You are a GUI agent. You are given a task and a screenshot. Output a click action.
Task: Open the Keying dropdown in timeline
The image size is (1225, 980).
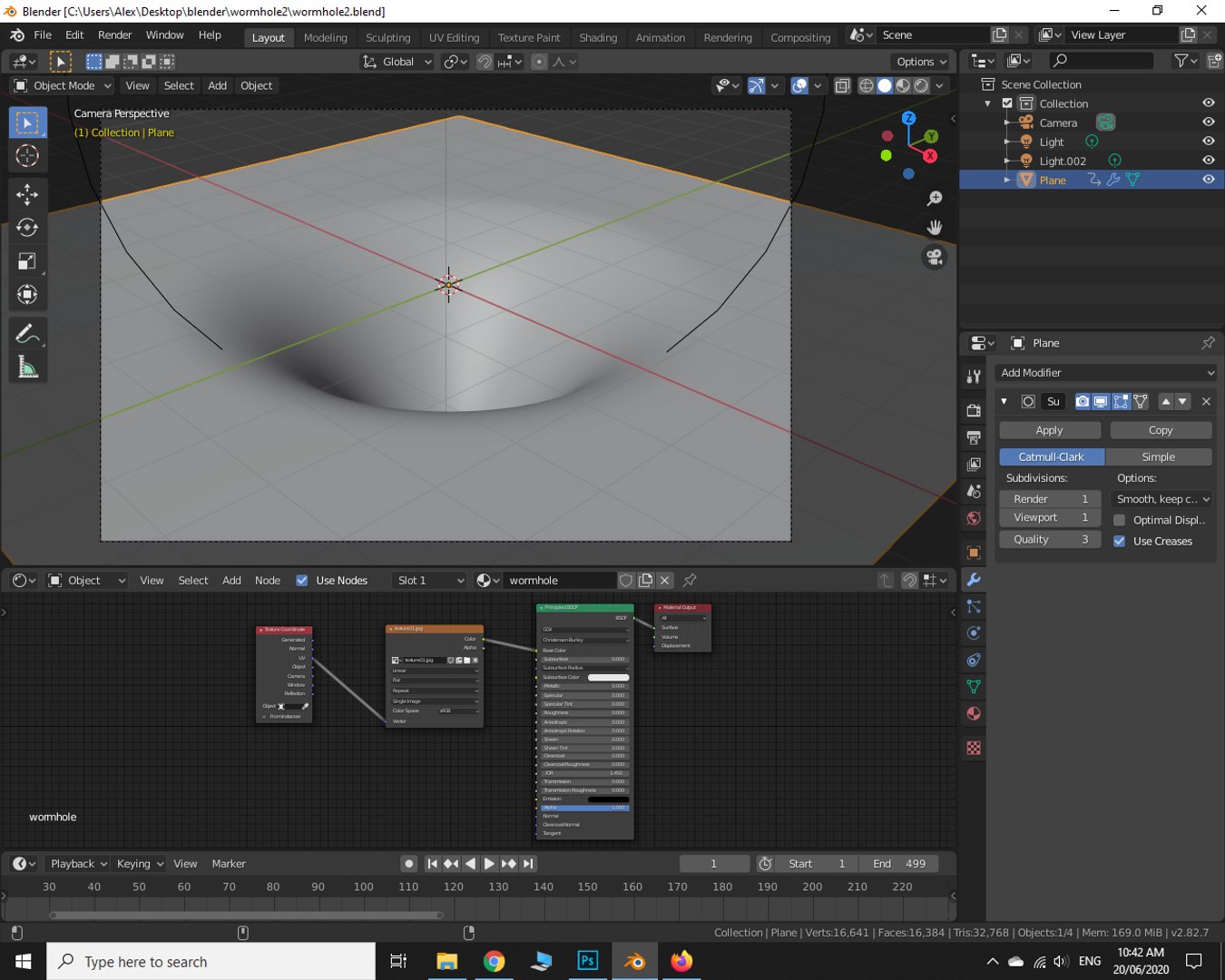140,864
